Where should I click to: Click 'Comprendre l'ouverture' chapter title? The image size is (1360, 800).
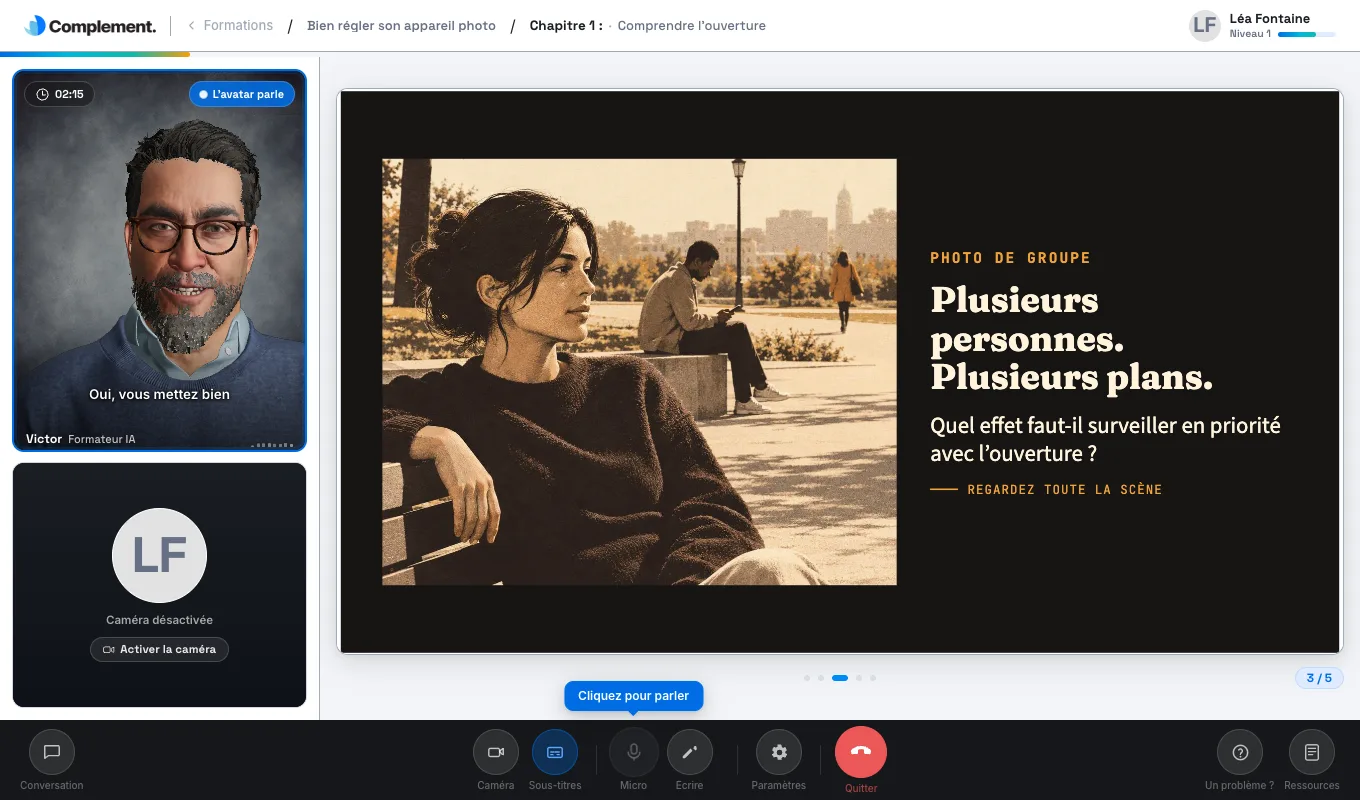tap(692, 26)
